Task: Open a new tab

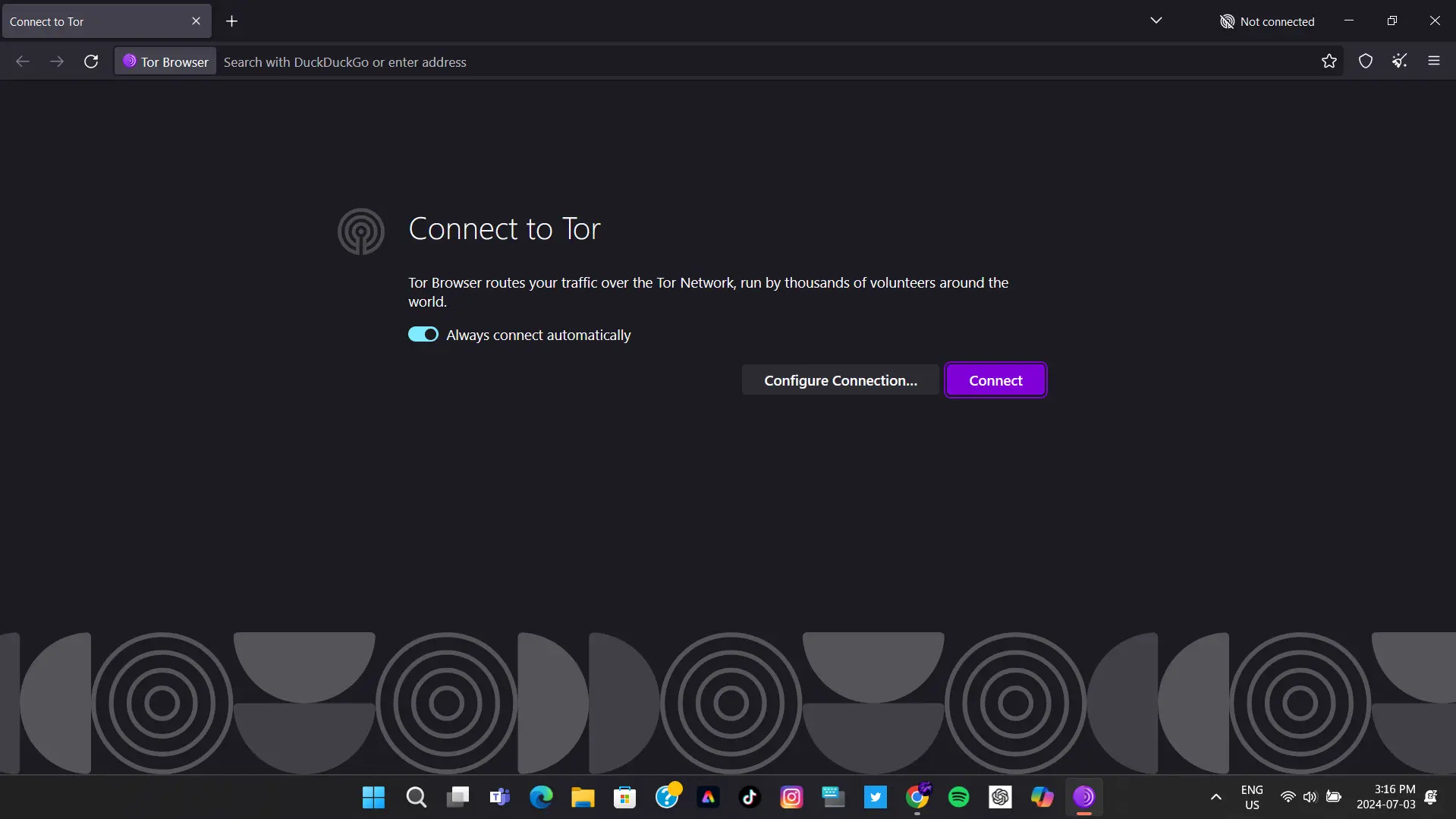Action: [x=232, y=21]
